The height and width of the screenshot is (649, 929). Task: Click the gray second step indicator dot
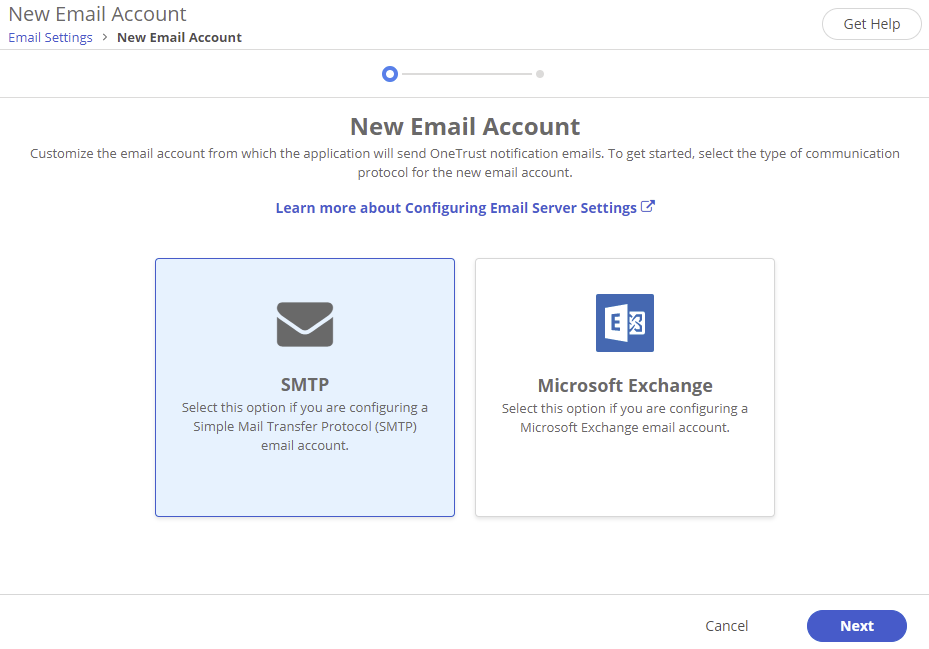click(x=540, y=73)
